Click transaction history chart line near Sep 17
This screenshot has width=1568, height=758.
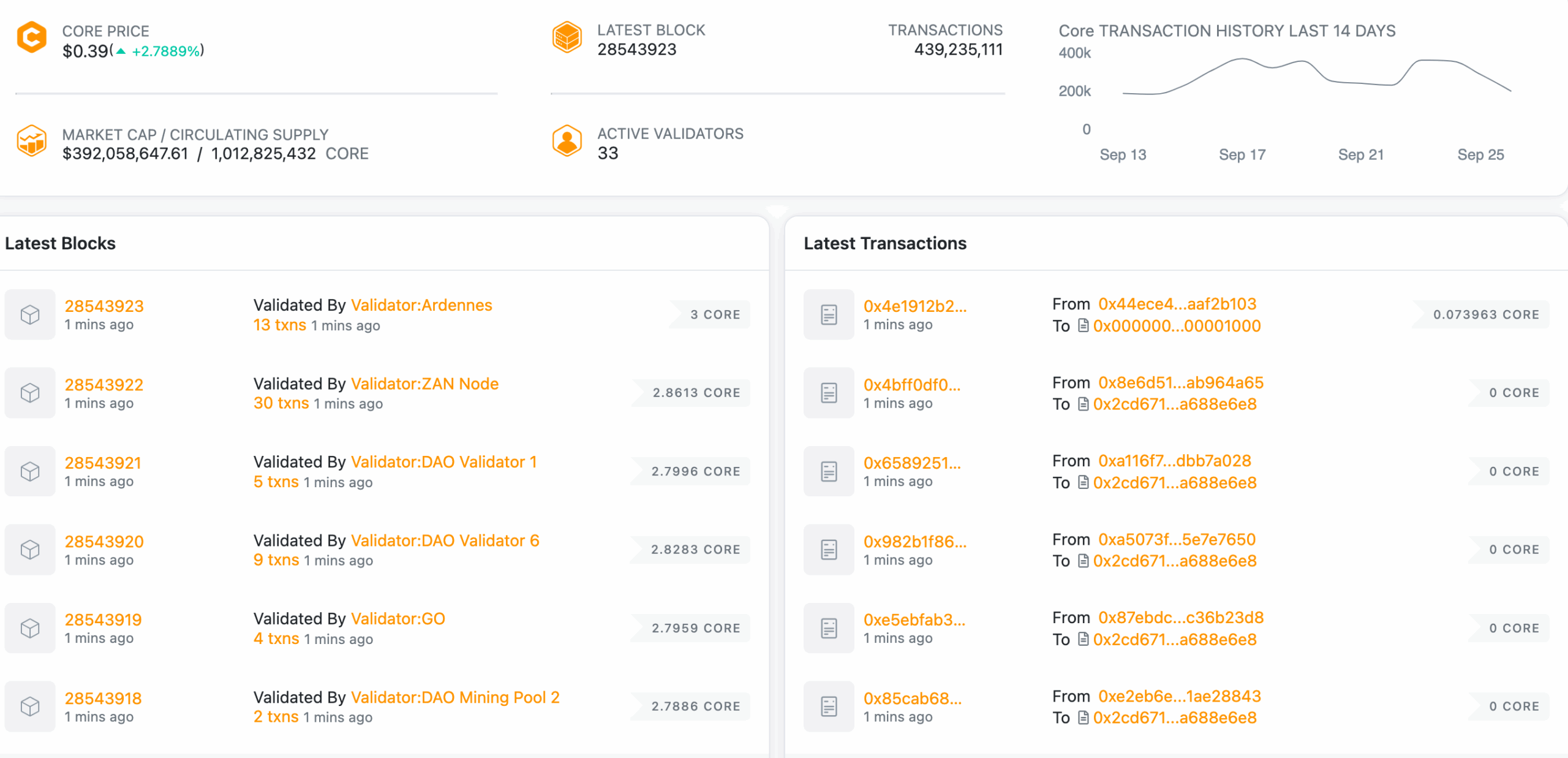pyautogui.click(x=1242, y=59)
